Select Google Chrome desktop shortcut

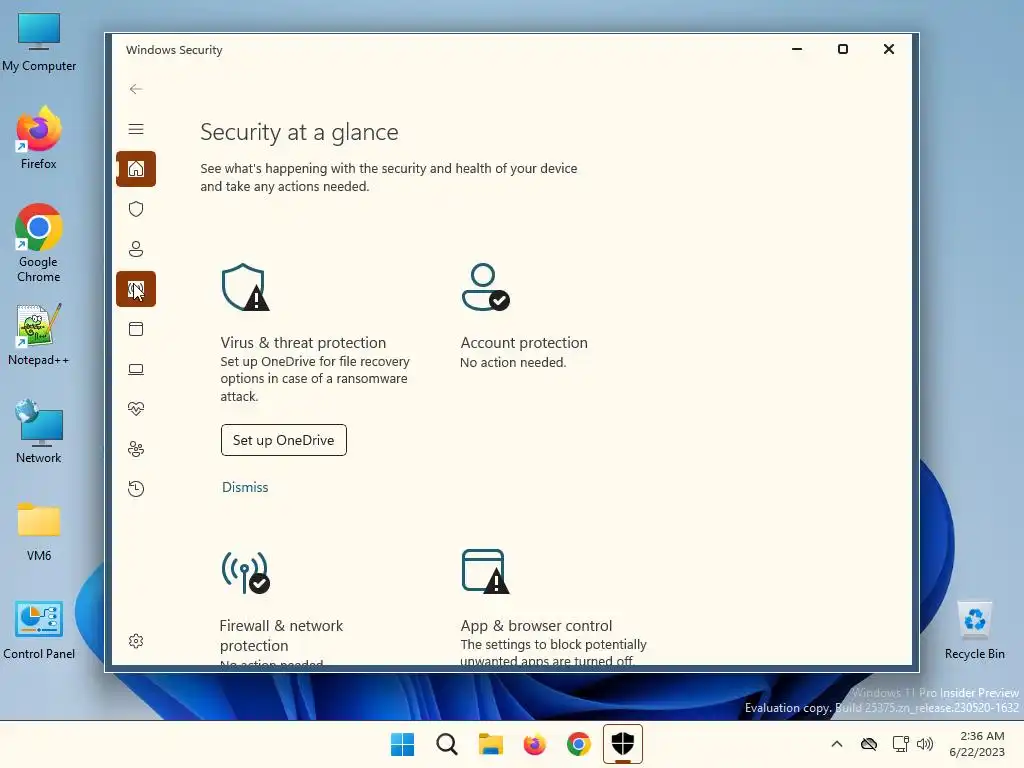(x=39, y=243)
